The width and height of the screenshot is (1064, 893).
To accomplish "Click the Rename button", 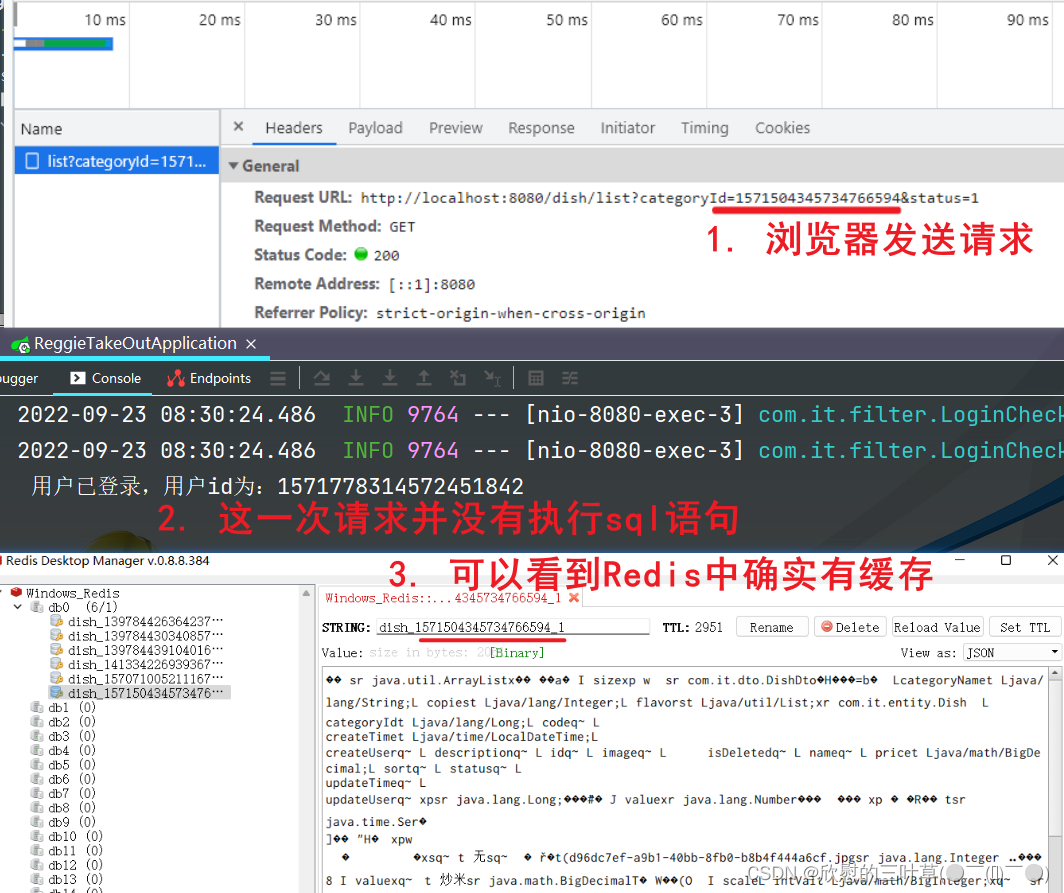I will pos(772,627).
